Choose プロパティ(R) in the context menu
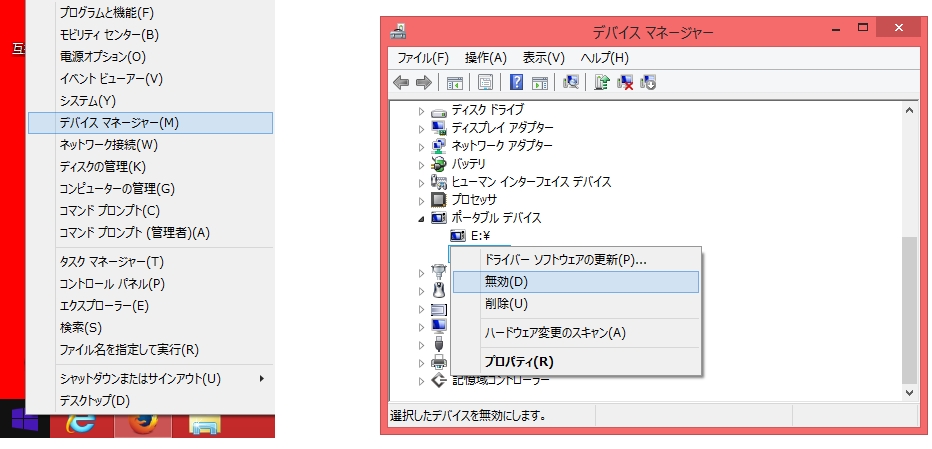The height and width of the screenshot is (449, 932). pos(575,362)
